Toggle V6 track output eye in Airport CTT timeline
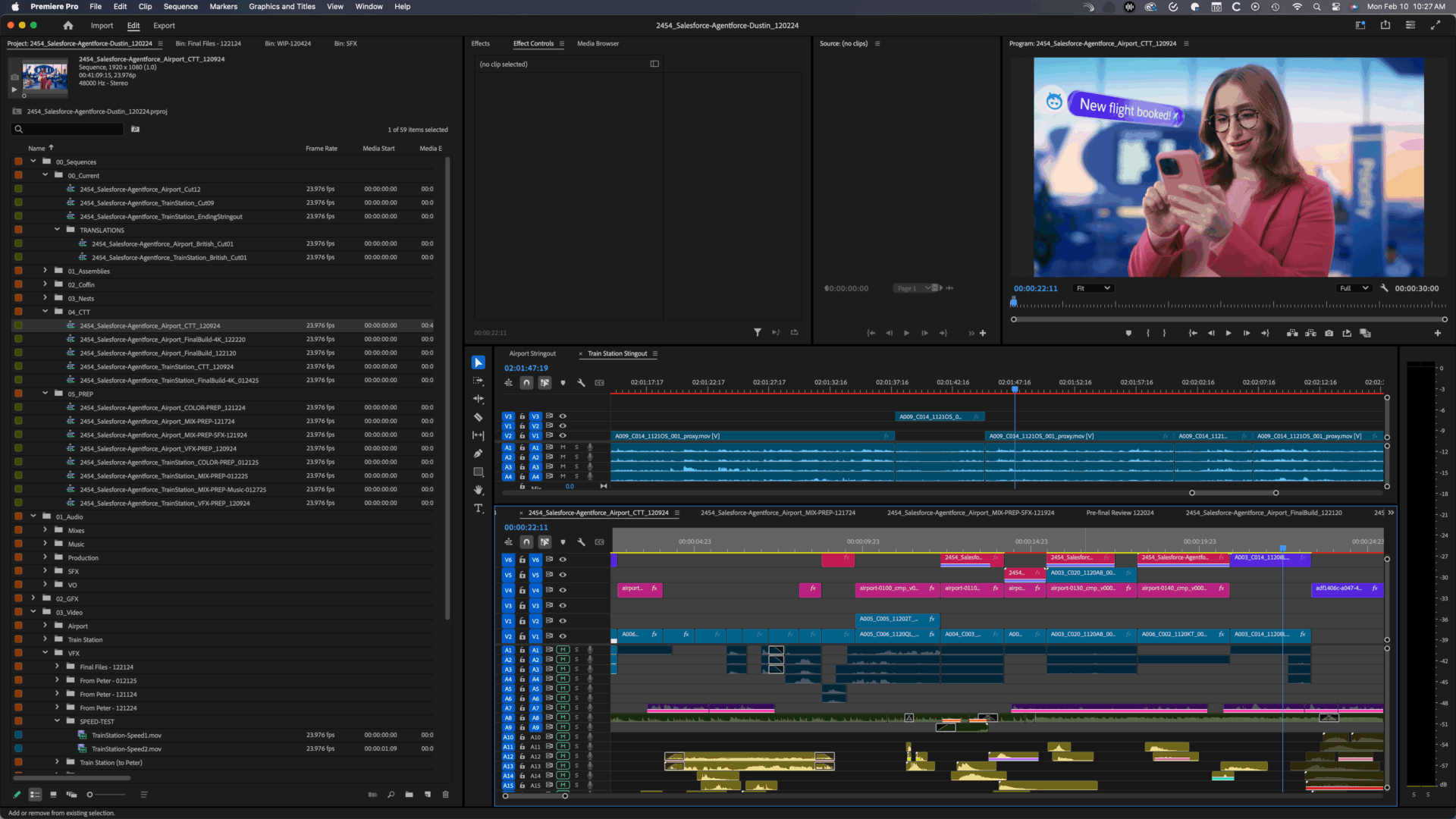The height and width of the screenshot is (819, 1456). click(x=563, y=560)
